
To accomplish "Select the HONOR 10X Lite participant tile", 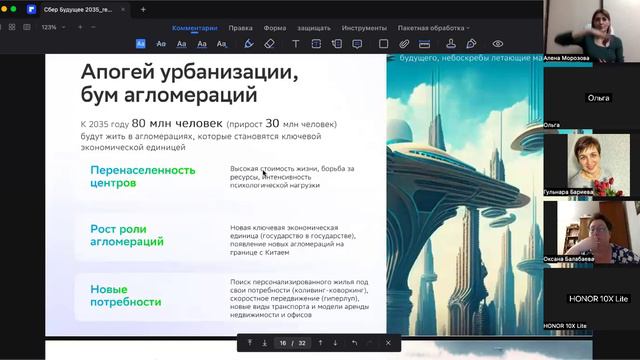I will (x=591, y=299).
